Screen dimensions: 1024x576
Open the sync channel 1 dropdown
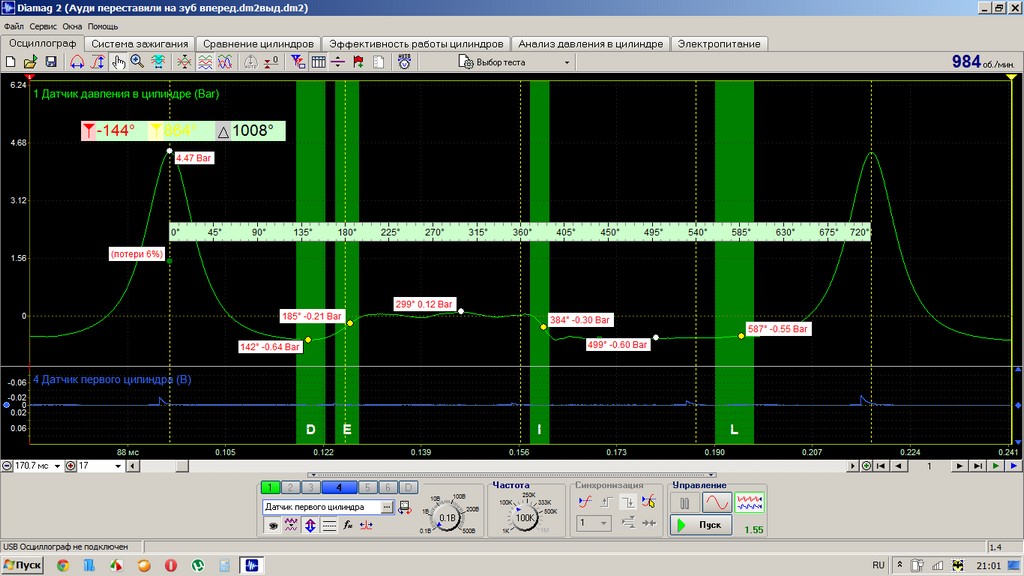click(x=594, y=523)
